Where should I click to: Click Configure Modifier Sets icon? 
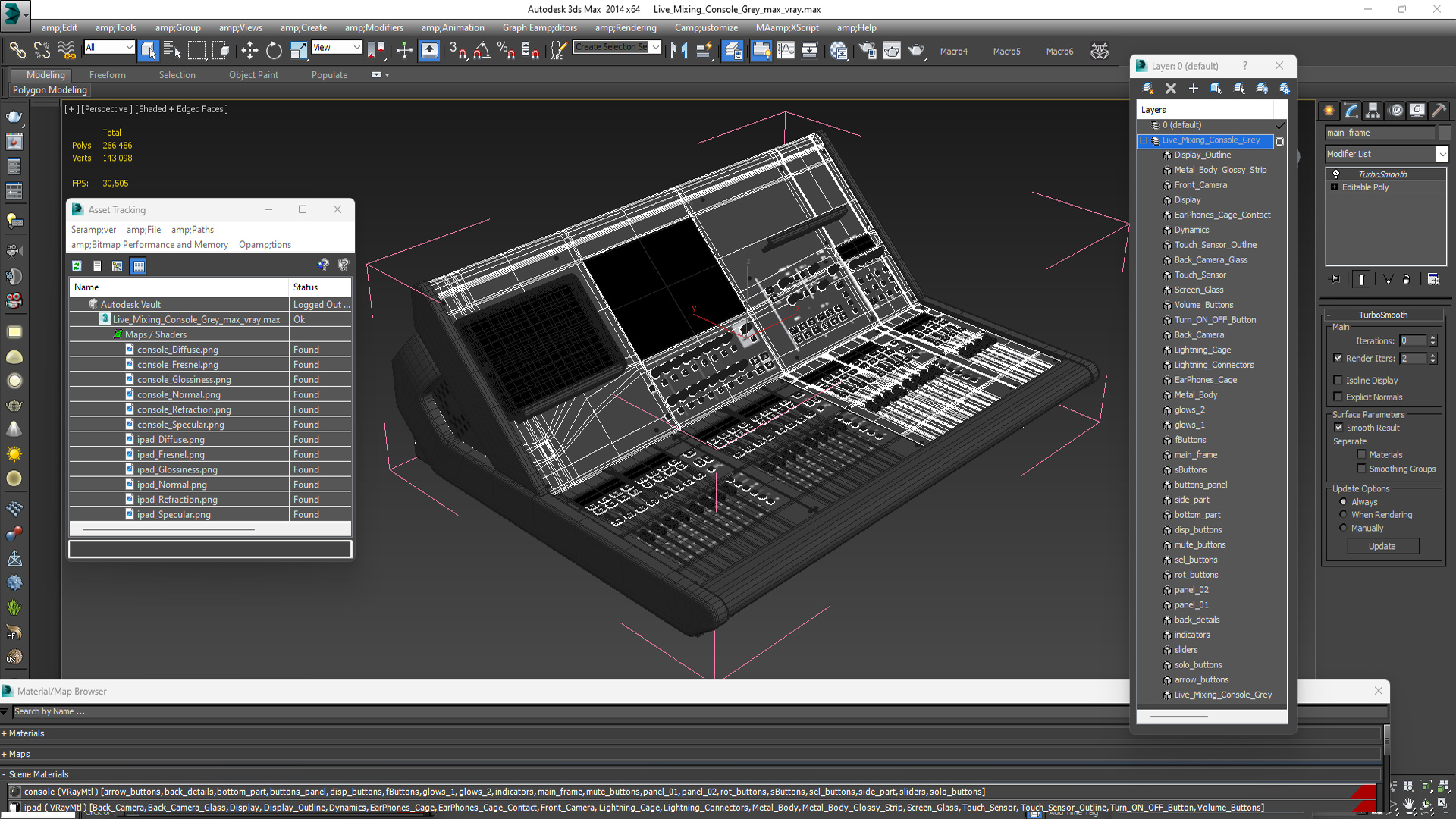click(1433, 279)
